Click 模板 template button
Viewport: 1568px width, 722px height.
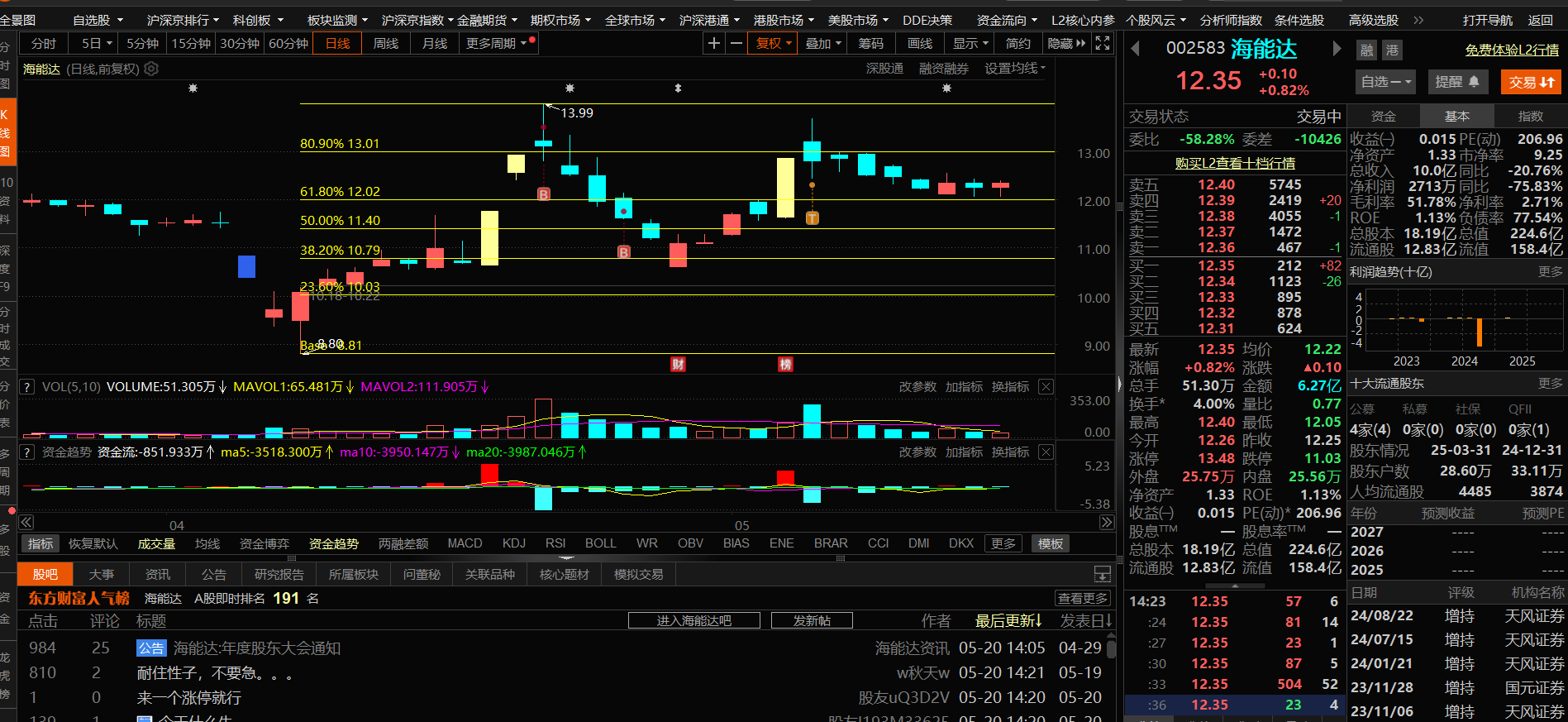[1051, 543]
